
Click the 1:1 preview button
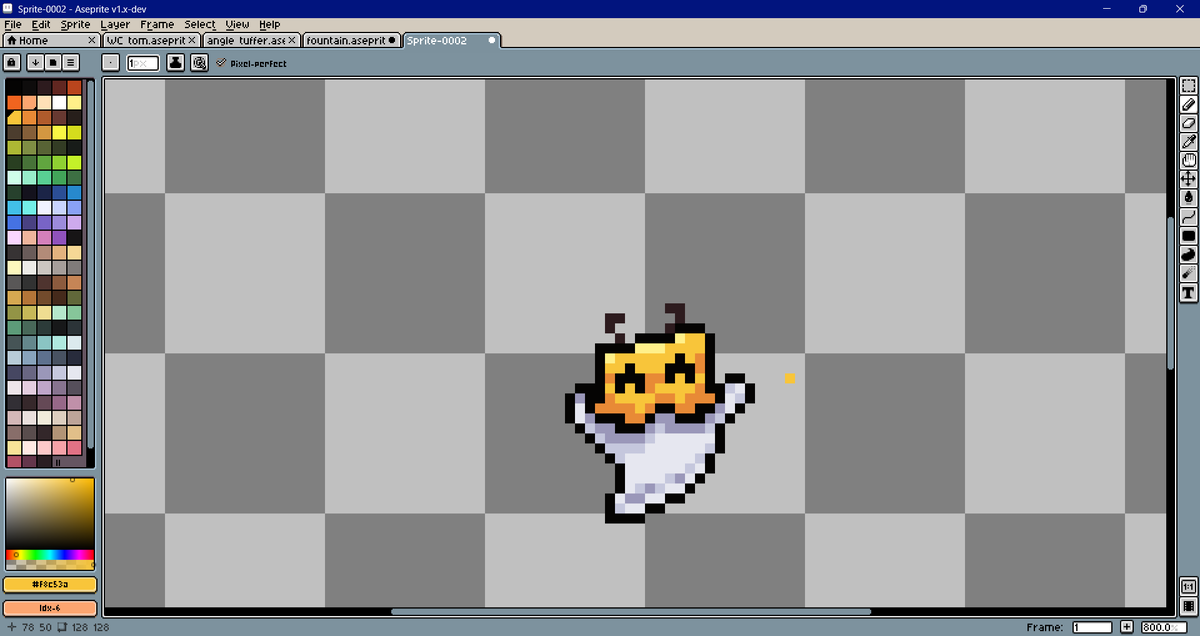[1189, 586]
